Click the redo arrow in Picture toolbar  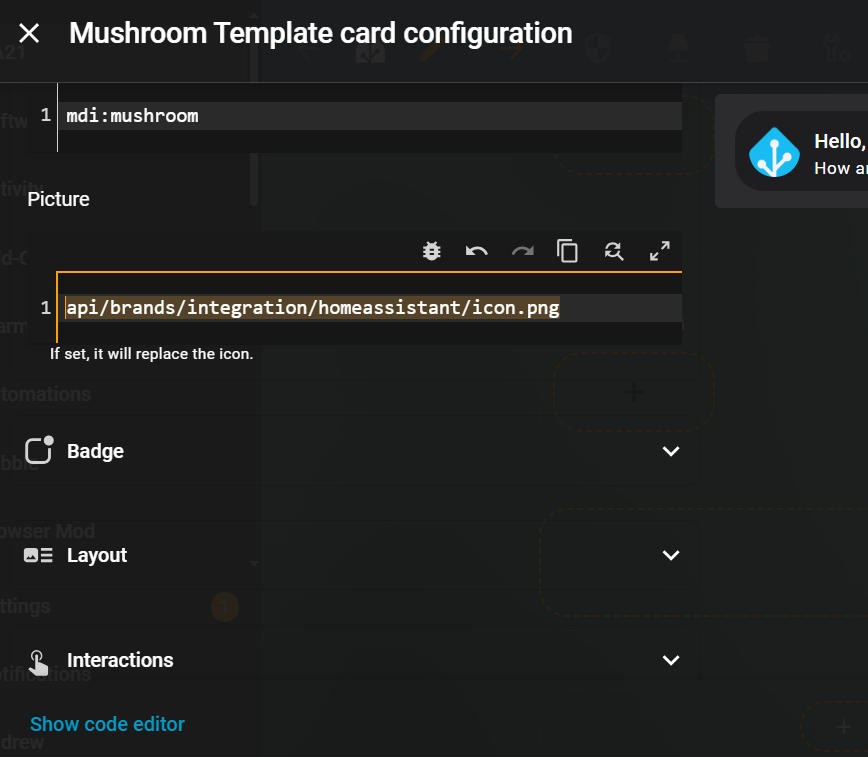522,251
